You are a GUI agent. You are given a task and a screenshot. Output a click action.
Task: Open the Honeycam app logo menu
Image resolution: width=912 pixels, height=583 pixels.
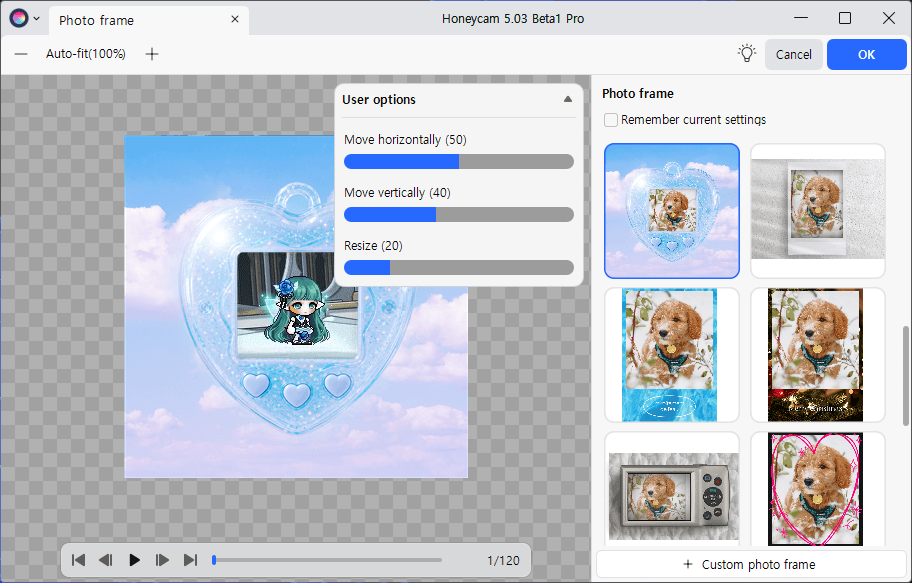click(19, 18)
